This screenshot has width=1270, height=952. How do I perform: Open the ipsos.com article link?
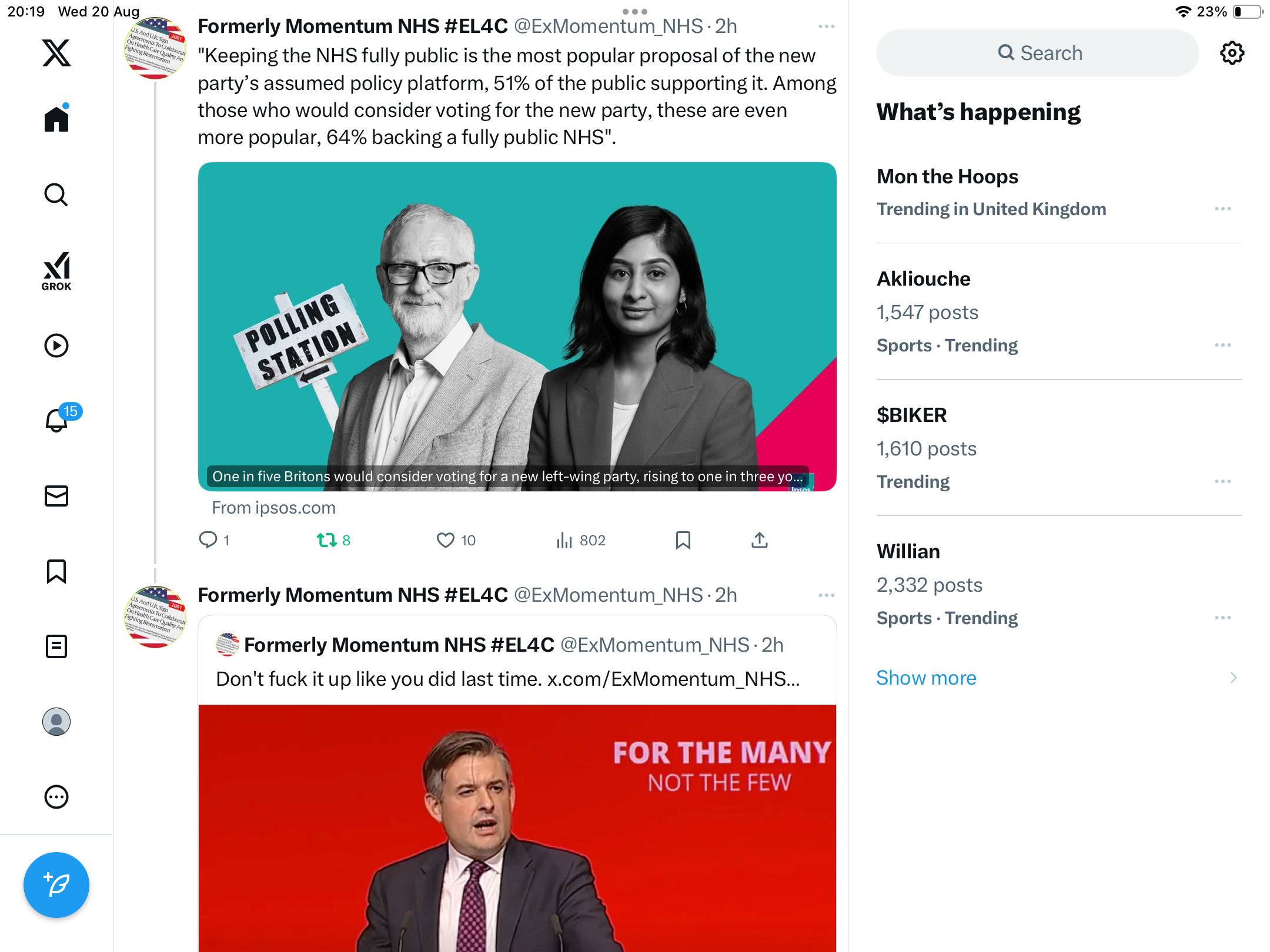point(517,327)
